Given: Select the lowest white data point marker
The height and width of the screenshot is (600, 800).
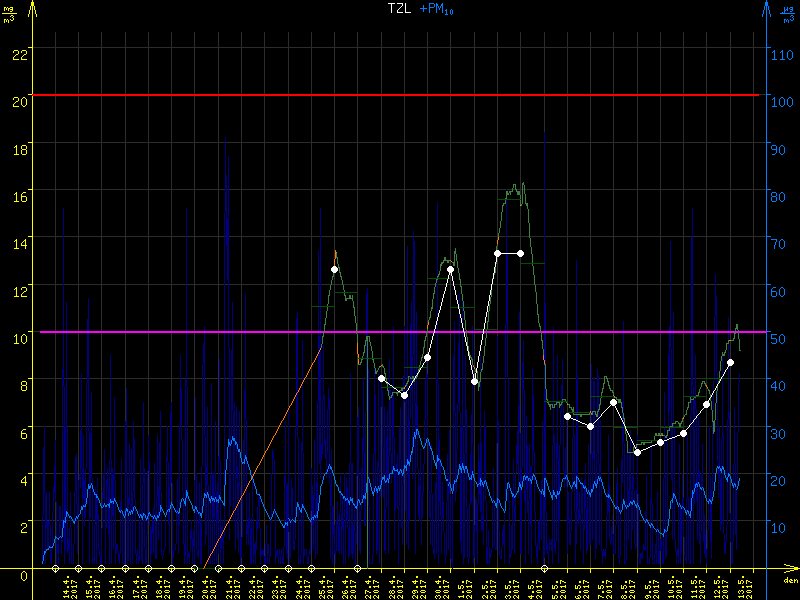Looking at the screenshot, I should pyautogui.click(x=637, y=452).
